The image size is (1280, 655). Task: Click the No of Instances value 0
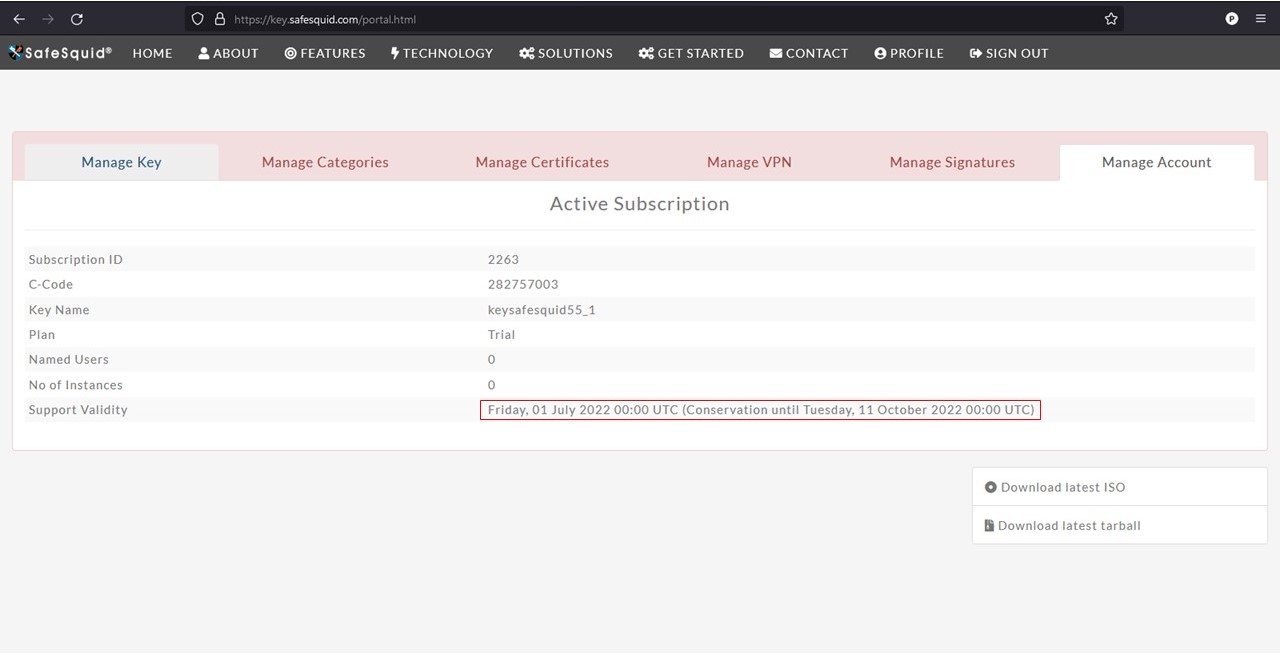pos(492,385)
